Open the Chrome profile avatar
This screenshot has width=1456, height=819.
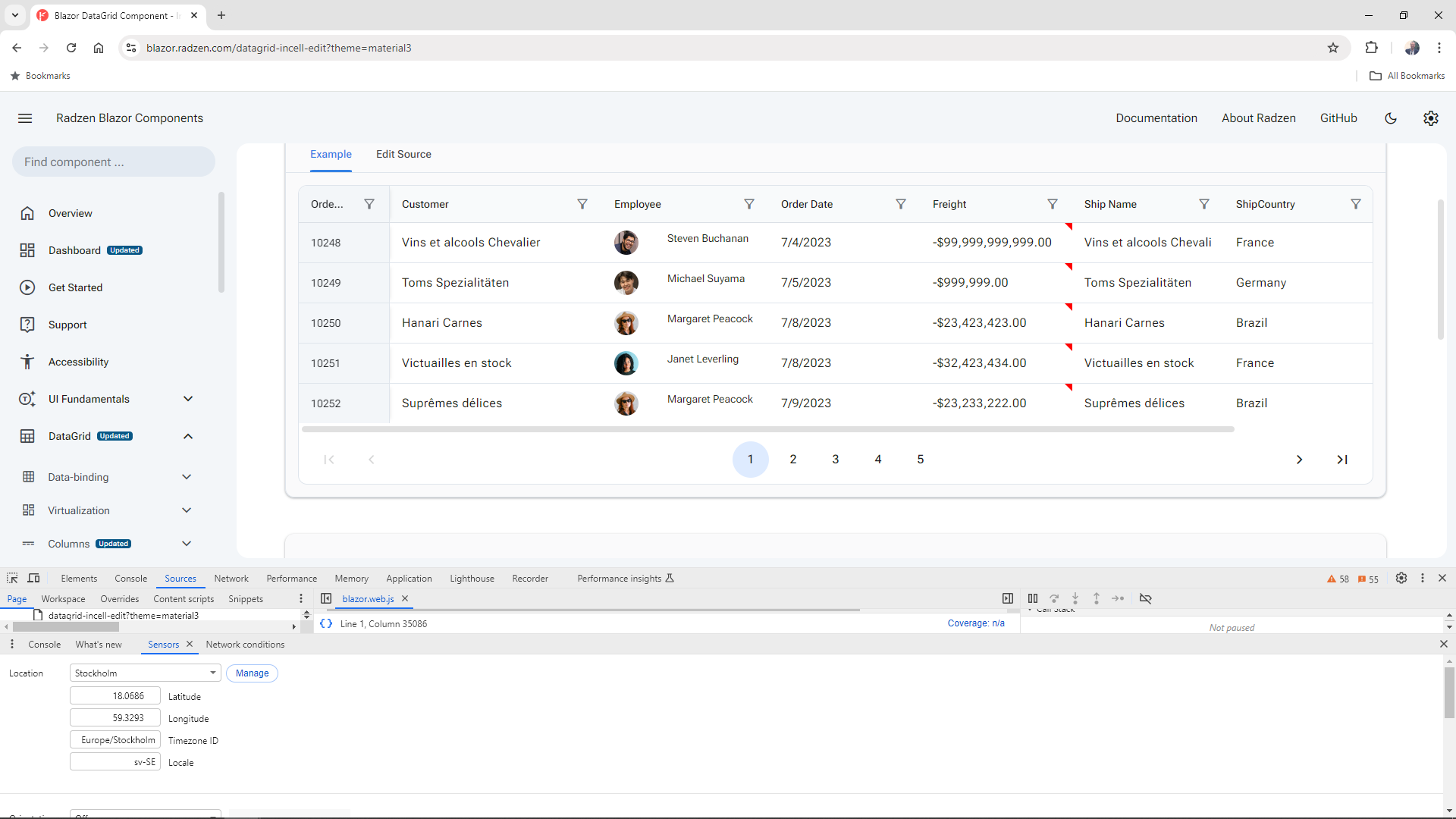point(1412,48)
